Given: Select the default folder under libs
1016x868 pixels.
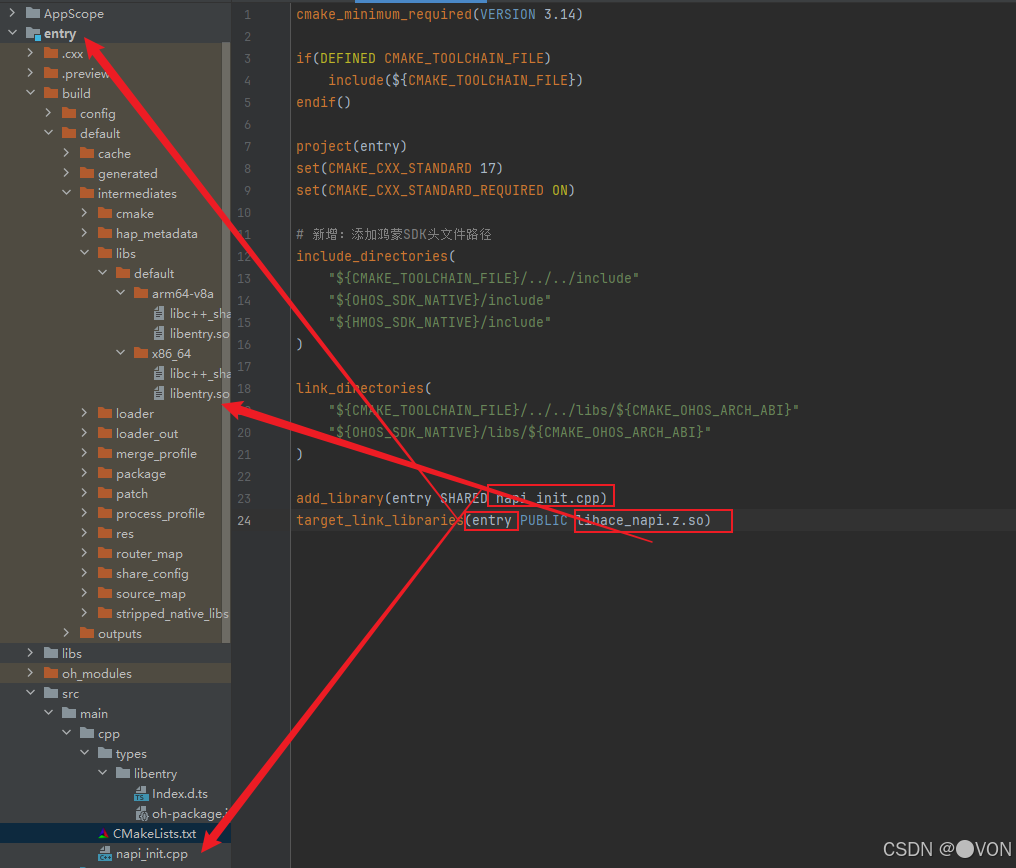Looking at the screenshot, I should tap(115, 273).
